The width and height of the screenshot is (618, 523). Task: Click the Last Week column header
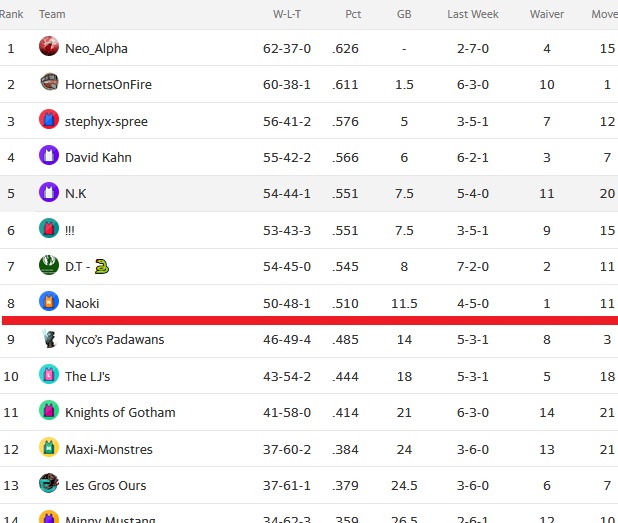click(x=473, y=14)
